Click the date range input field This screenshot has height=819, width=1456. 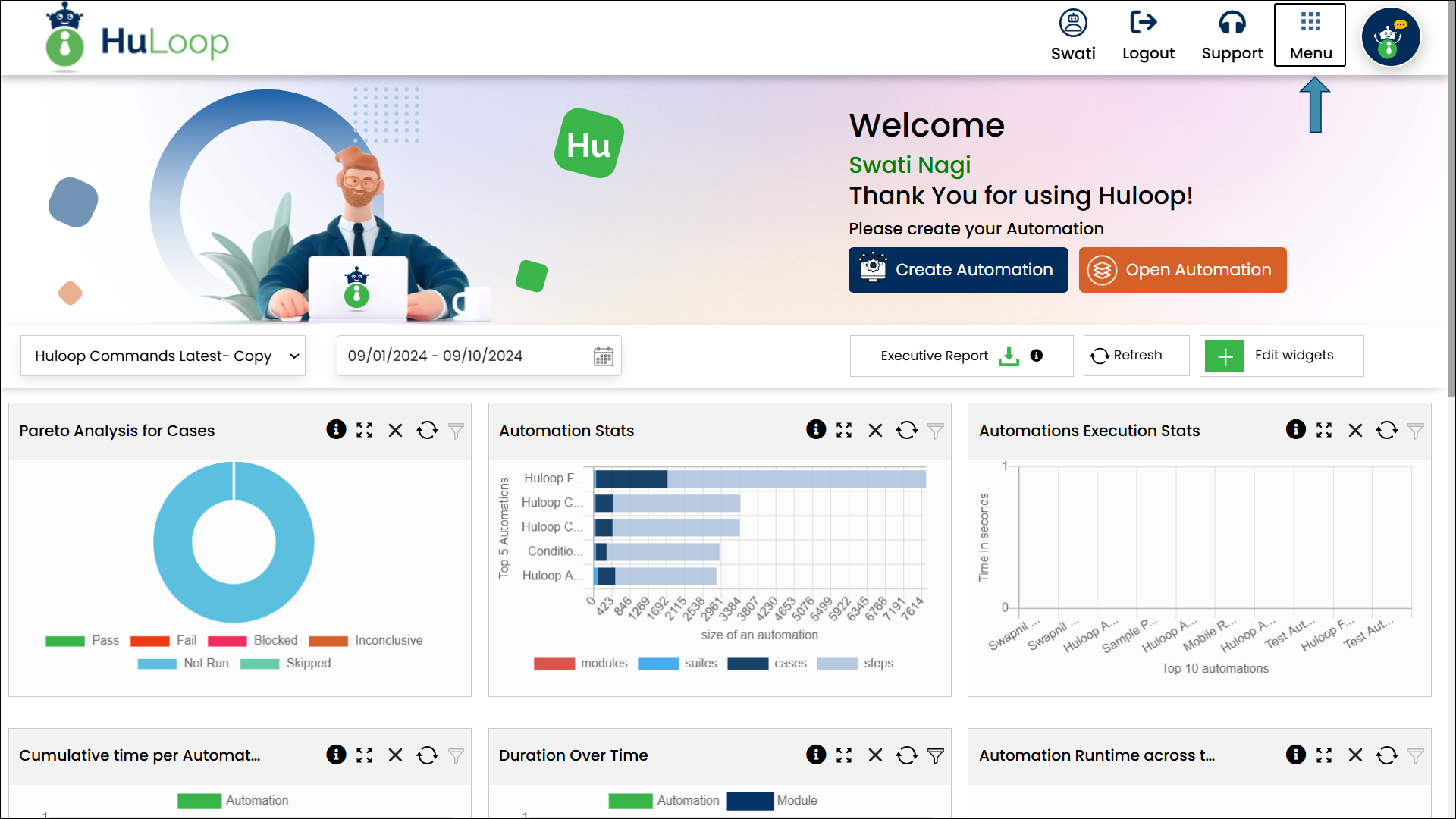pyautogui.click(x=479, y=356)
